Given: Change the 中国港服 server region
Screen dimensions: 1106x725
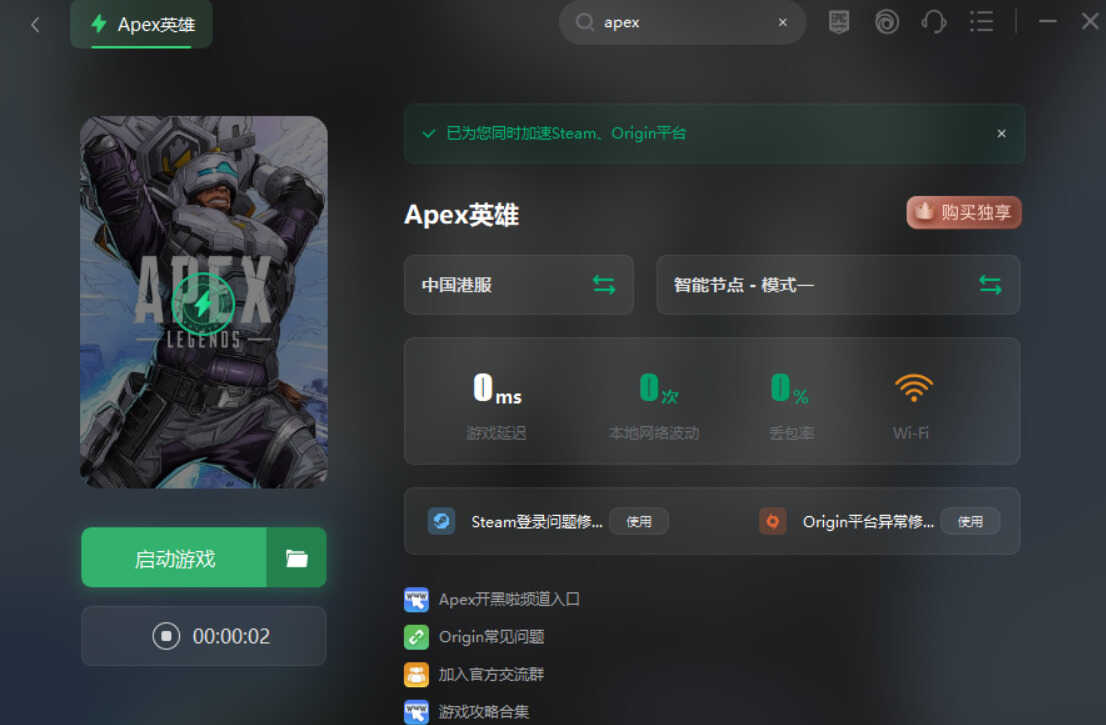Looking at the screenshot, I should pos(518,285).
